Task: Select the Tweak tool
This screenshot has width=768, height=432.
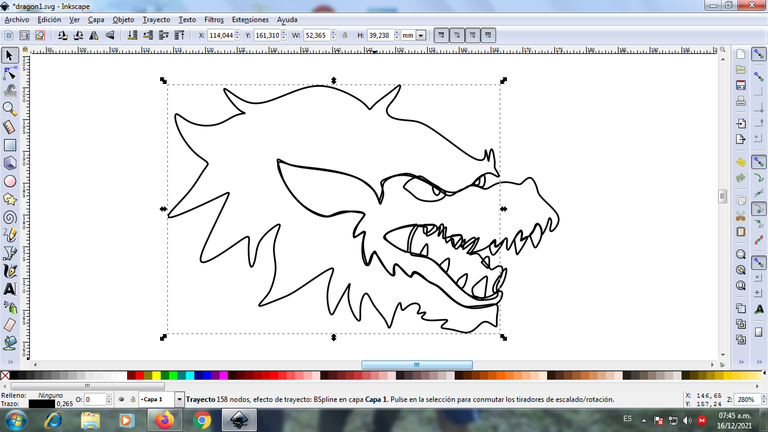Action: (10, 91)
